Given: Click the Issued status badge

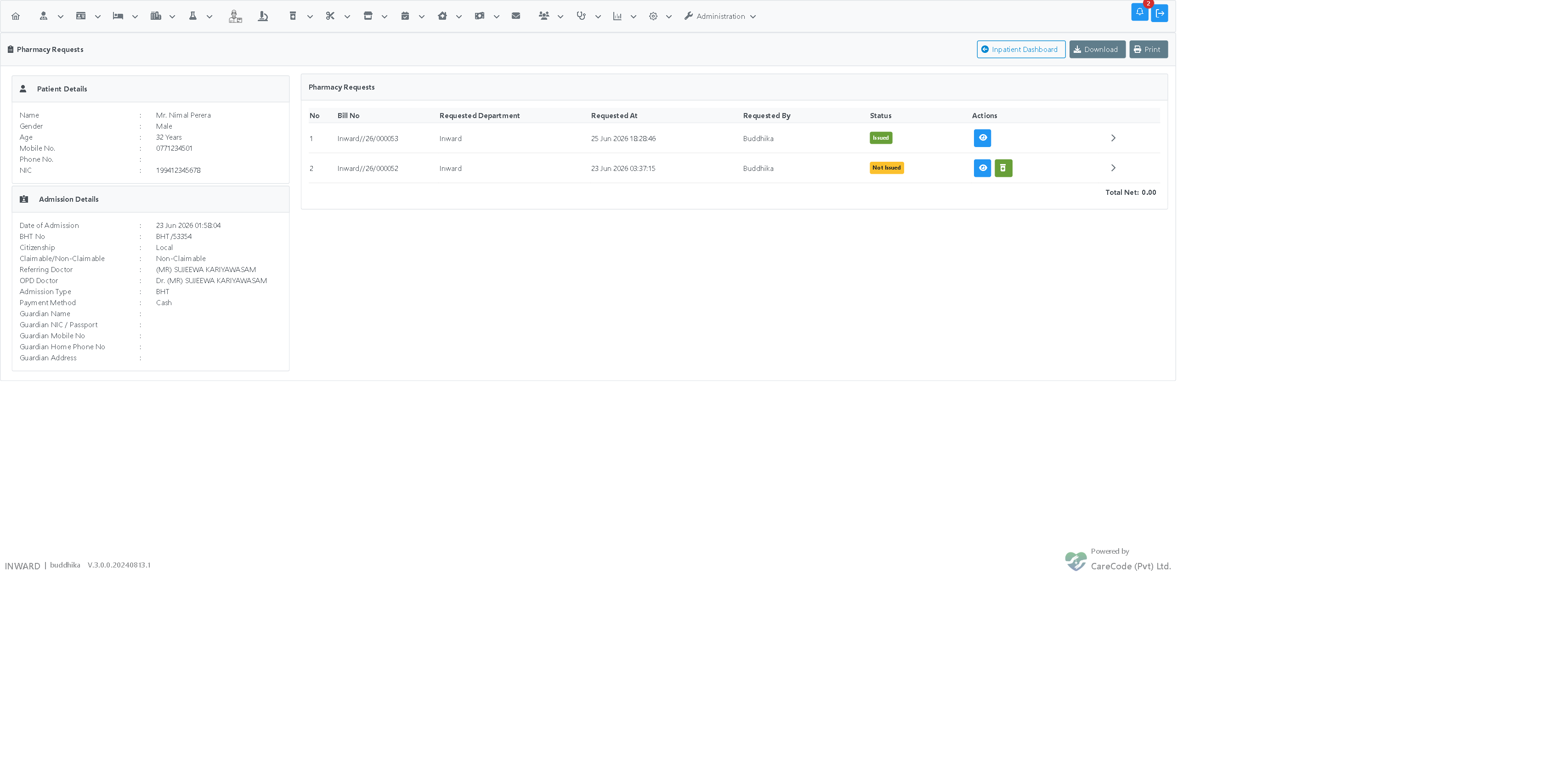Looking at the screenshot, I should coord(881,138).
